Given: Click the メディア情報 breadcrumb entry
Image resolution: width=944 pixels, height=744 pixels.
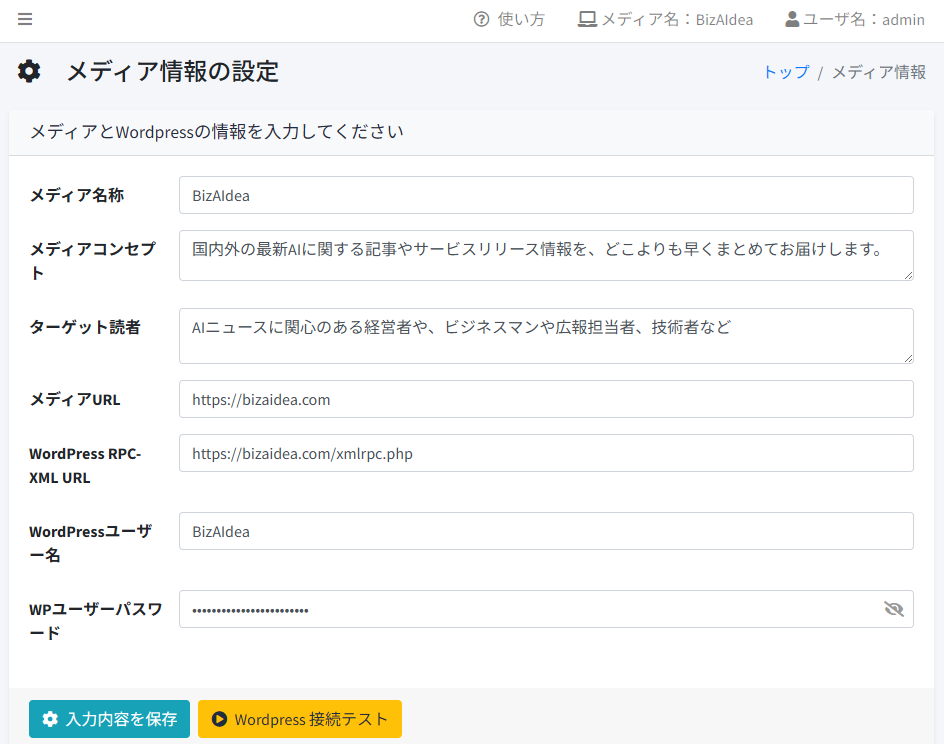Looking at the screenshot, I should pos(877,71).
